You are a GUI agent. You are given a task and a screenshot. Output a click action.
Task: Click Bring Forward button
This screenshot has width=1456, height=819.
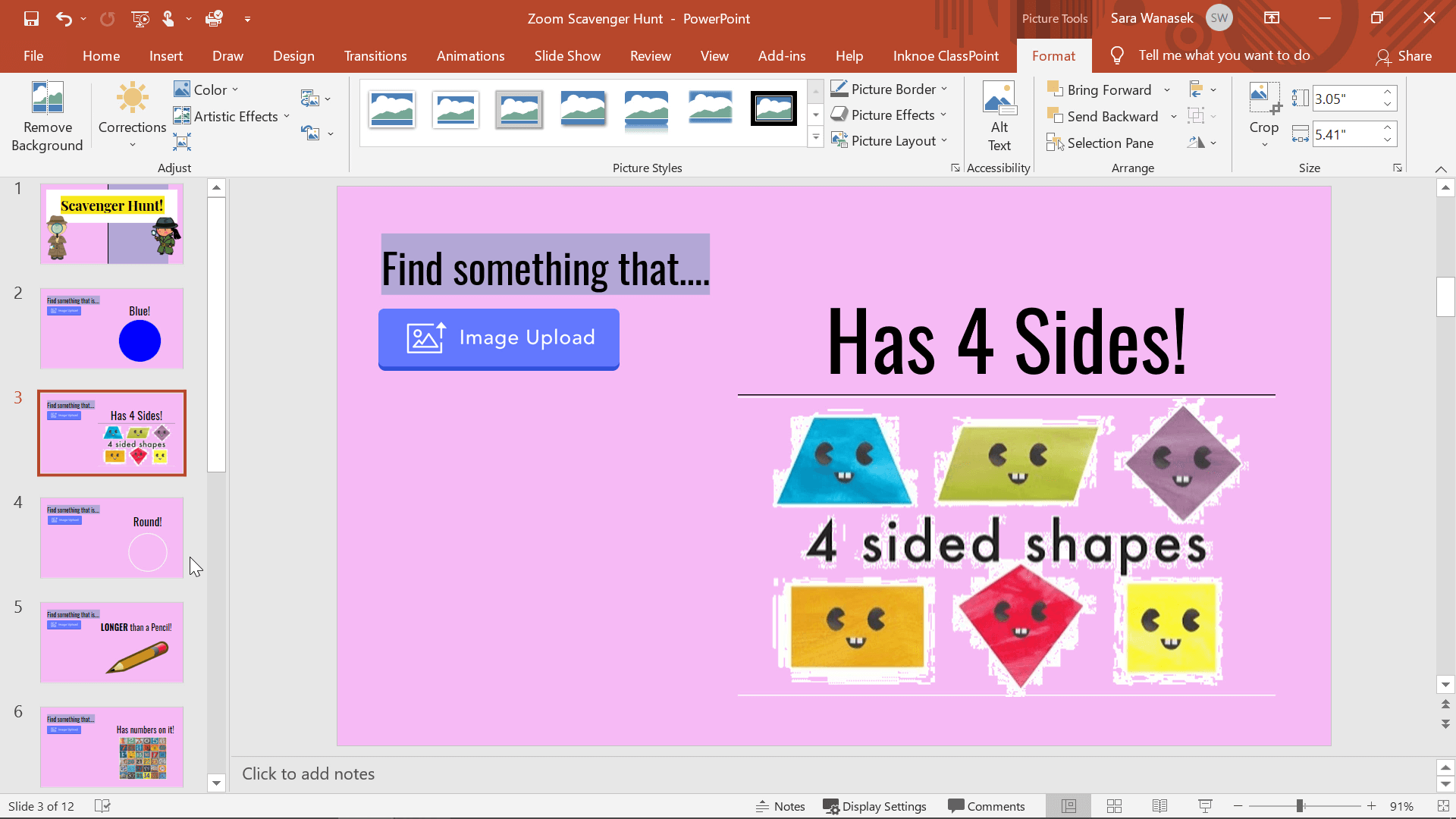(x=1100, y=90)
